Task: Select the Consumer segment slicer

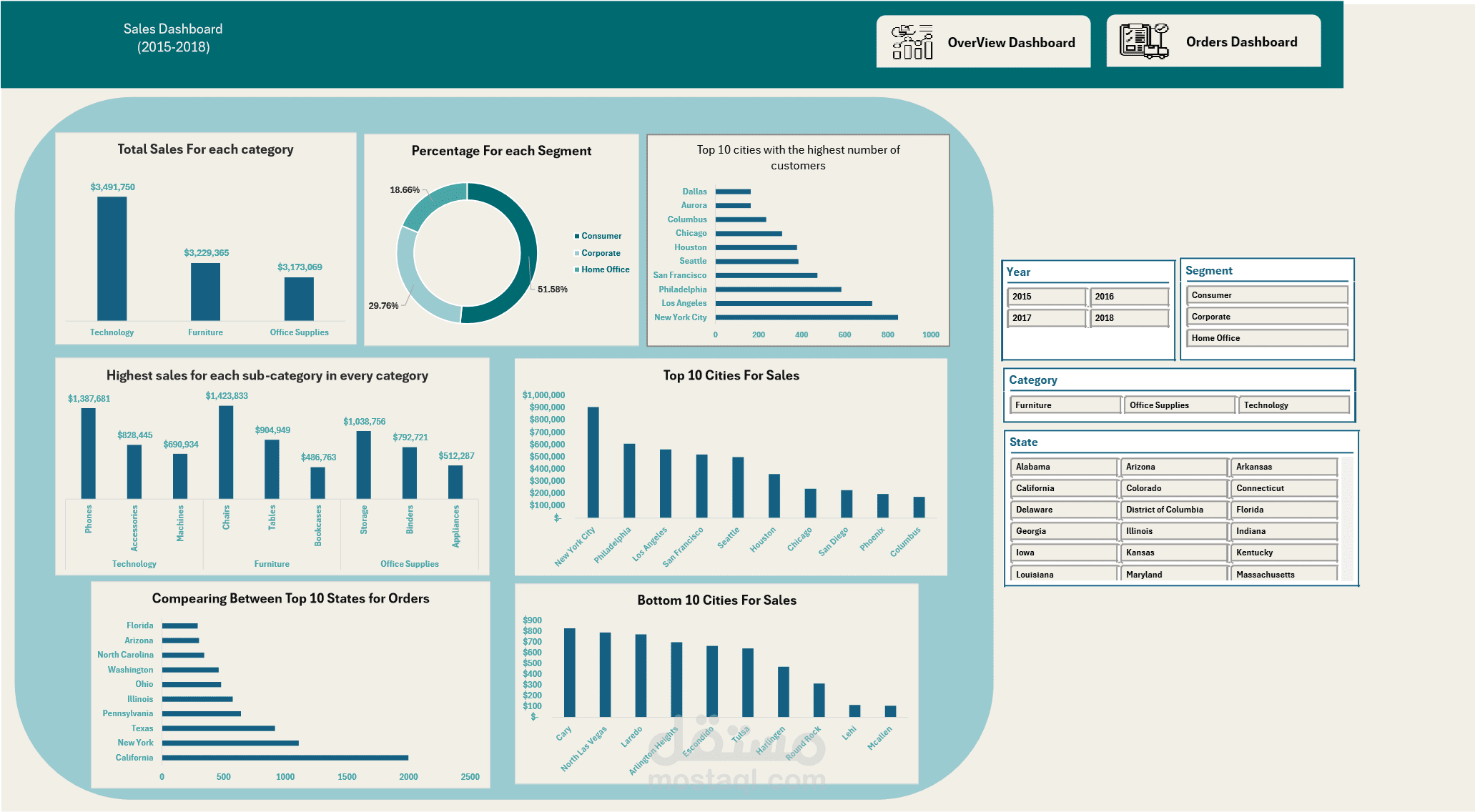Action: pos(1266,295)
